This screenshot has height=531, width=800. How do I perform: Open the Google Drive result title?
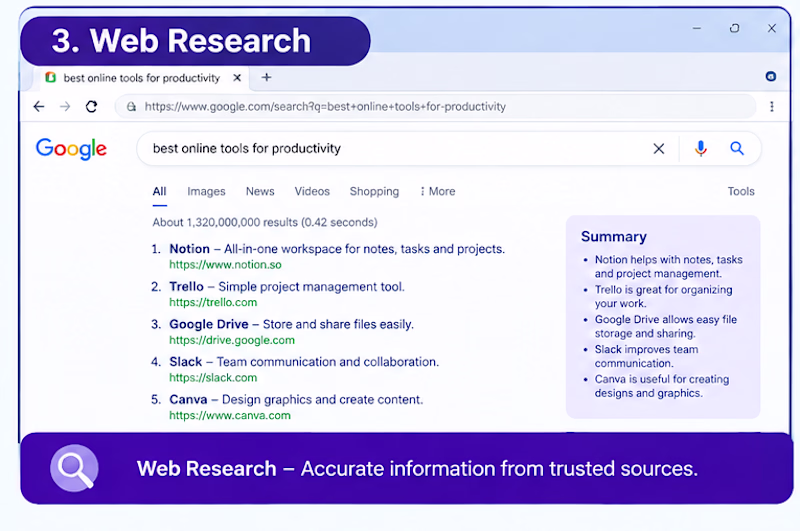tap(209, 324)
